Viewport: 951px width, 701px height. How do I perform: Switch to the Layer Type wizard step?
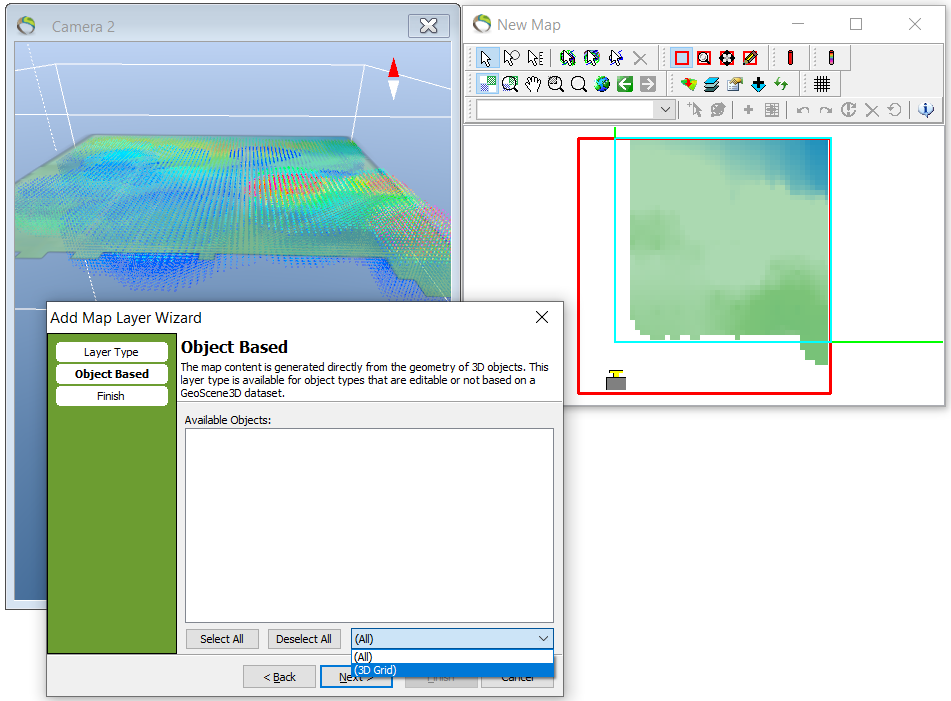tap(111, 351)
